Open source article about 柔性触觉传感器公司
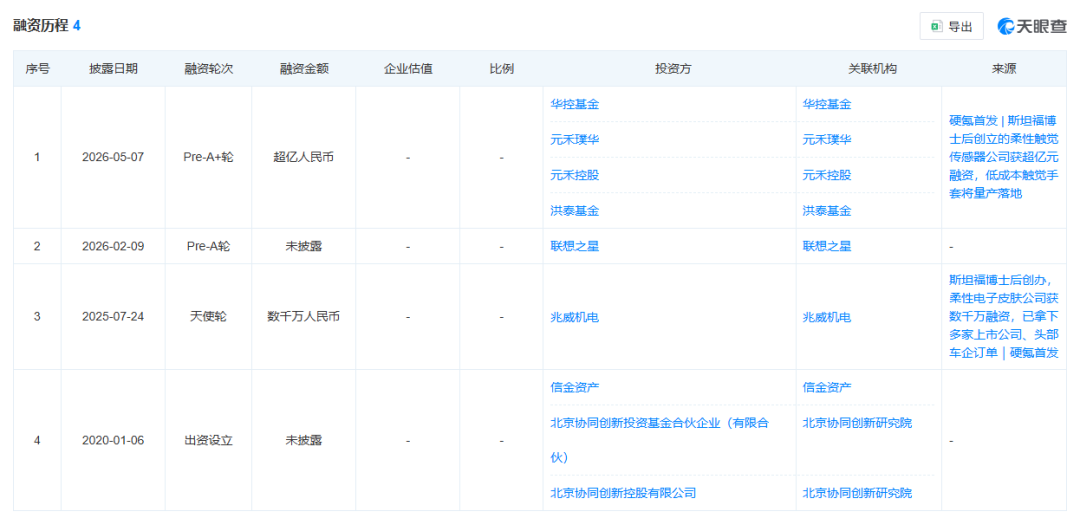The height and width of the screenshot is (518, 1080). [1004, 157]
